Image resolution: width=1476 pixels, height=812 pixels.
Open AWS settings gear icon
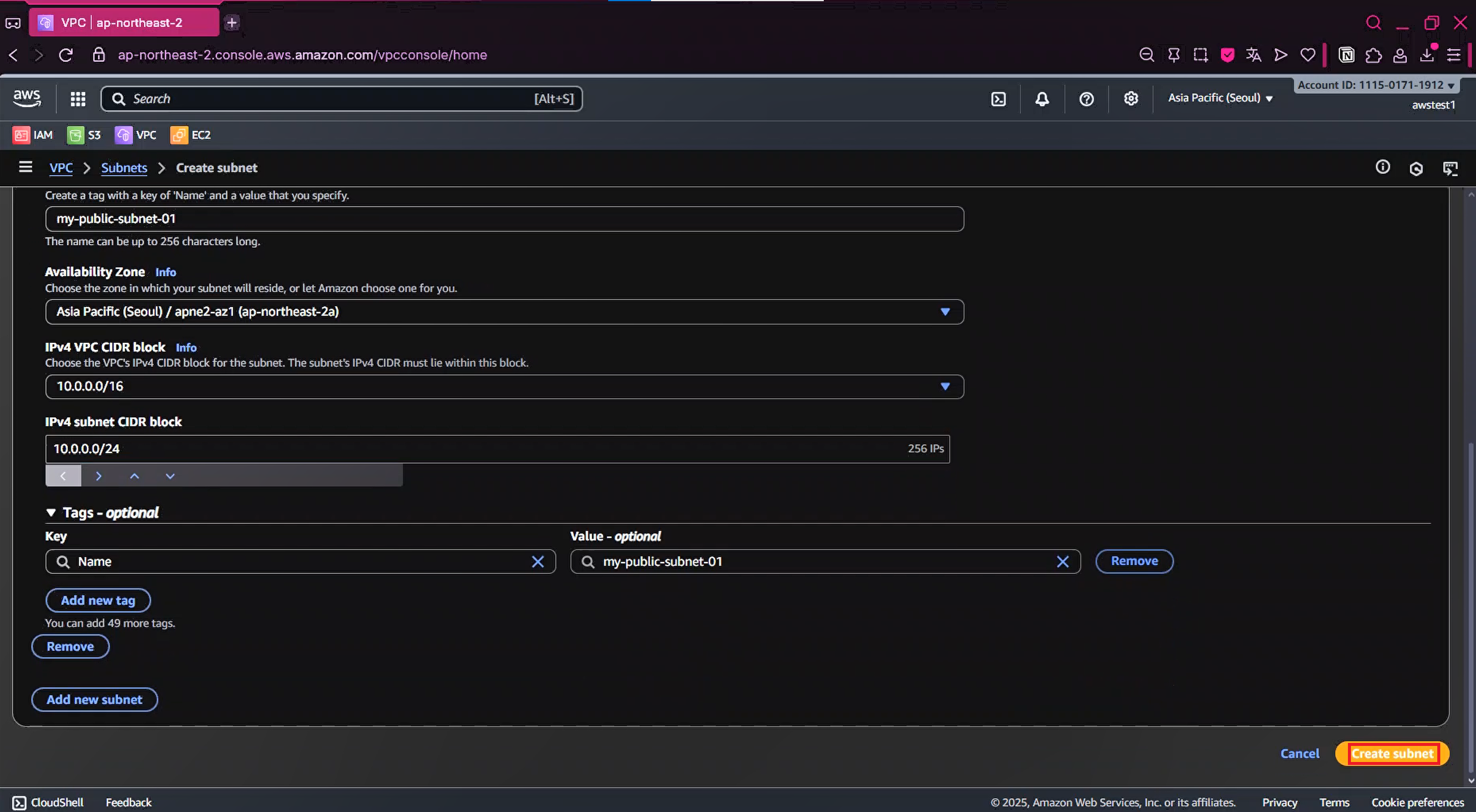click(1131, 99)
